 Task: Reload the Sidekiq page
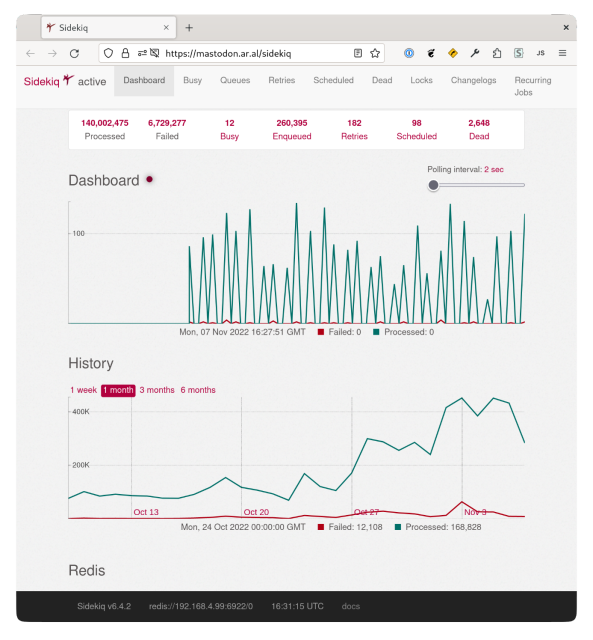click(x=74, y=53)
